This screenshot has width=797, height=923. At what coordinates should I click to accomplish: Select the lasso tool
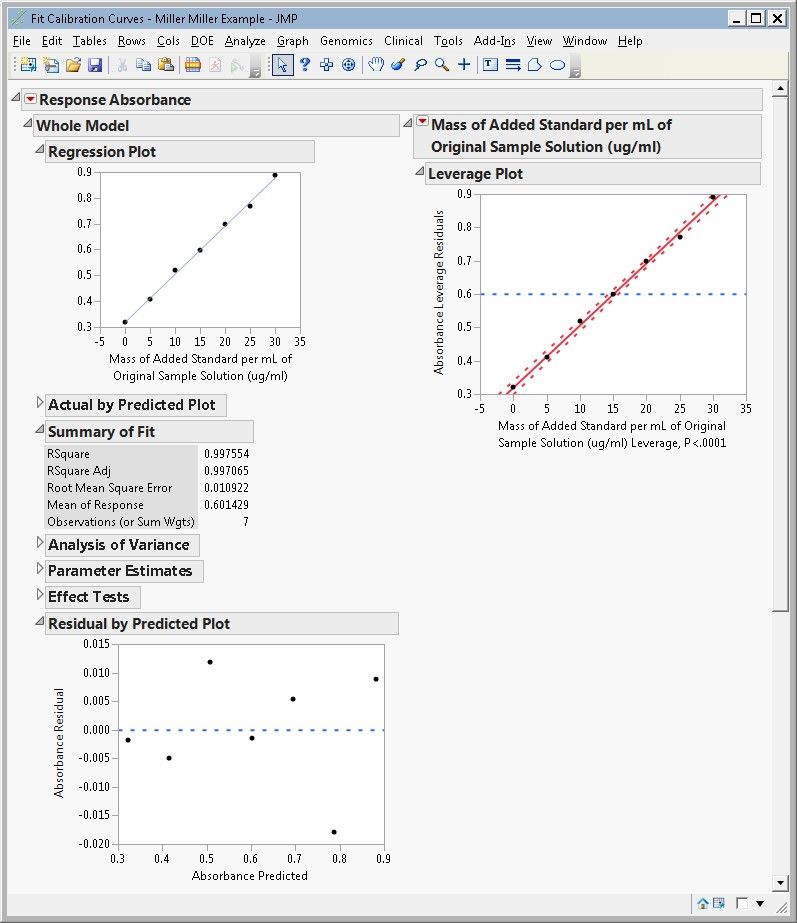pyautogui.click(x=420, y=65)
